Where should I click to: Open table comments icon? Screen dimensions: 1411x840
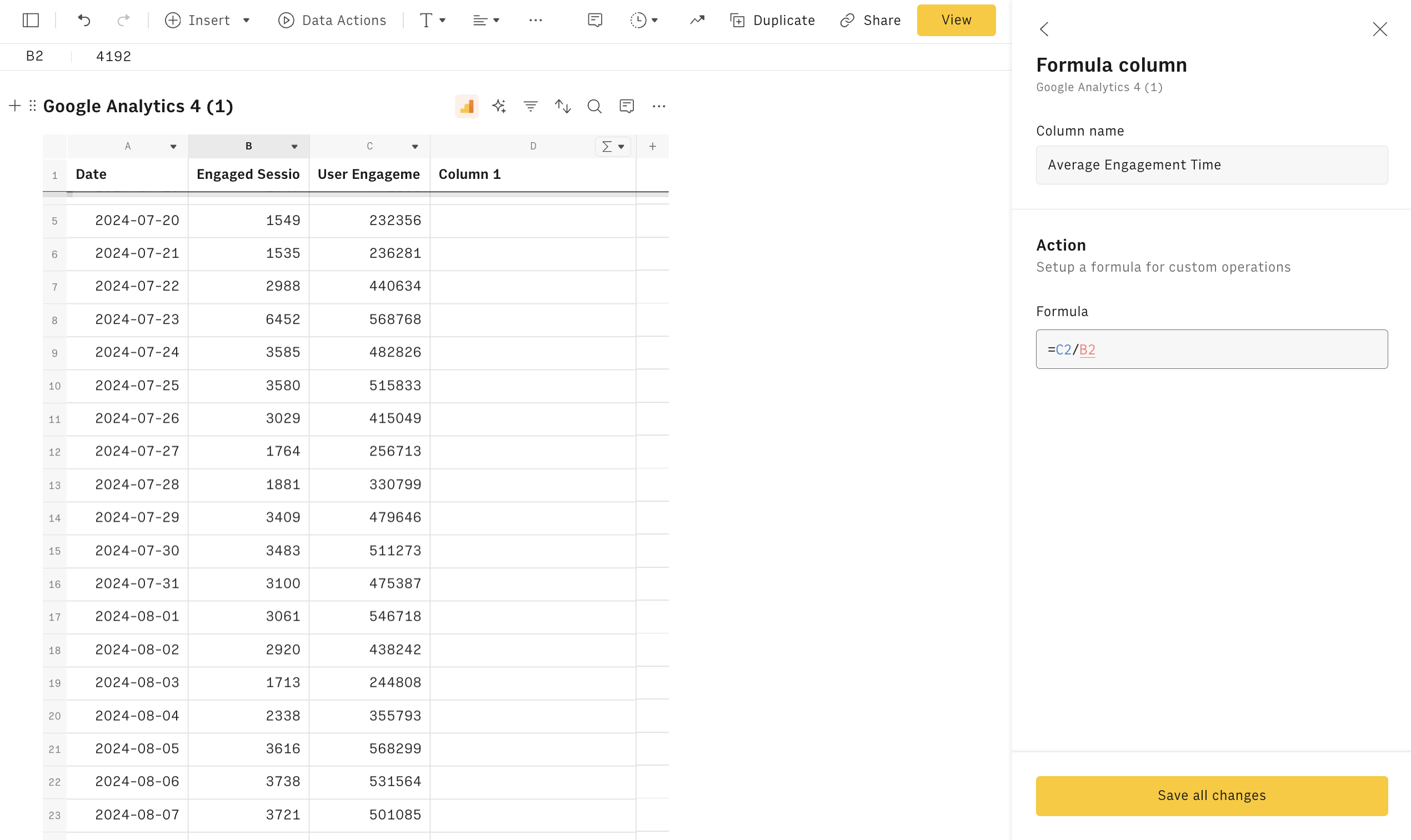627,107
